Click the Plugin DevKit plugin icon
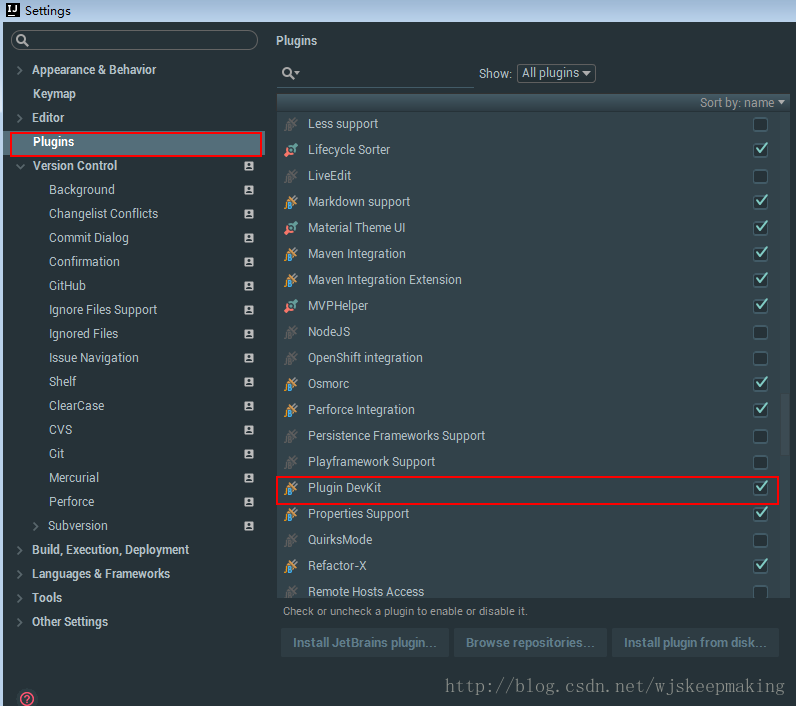 (x=291, y=488)
